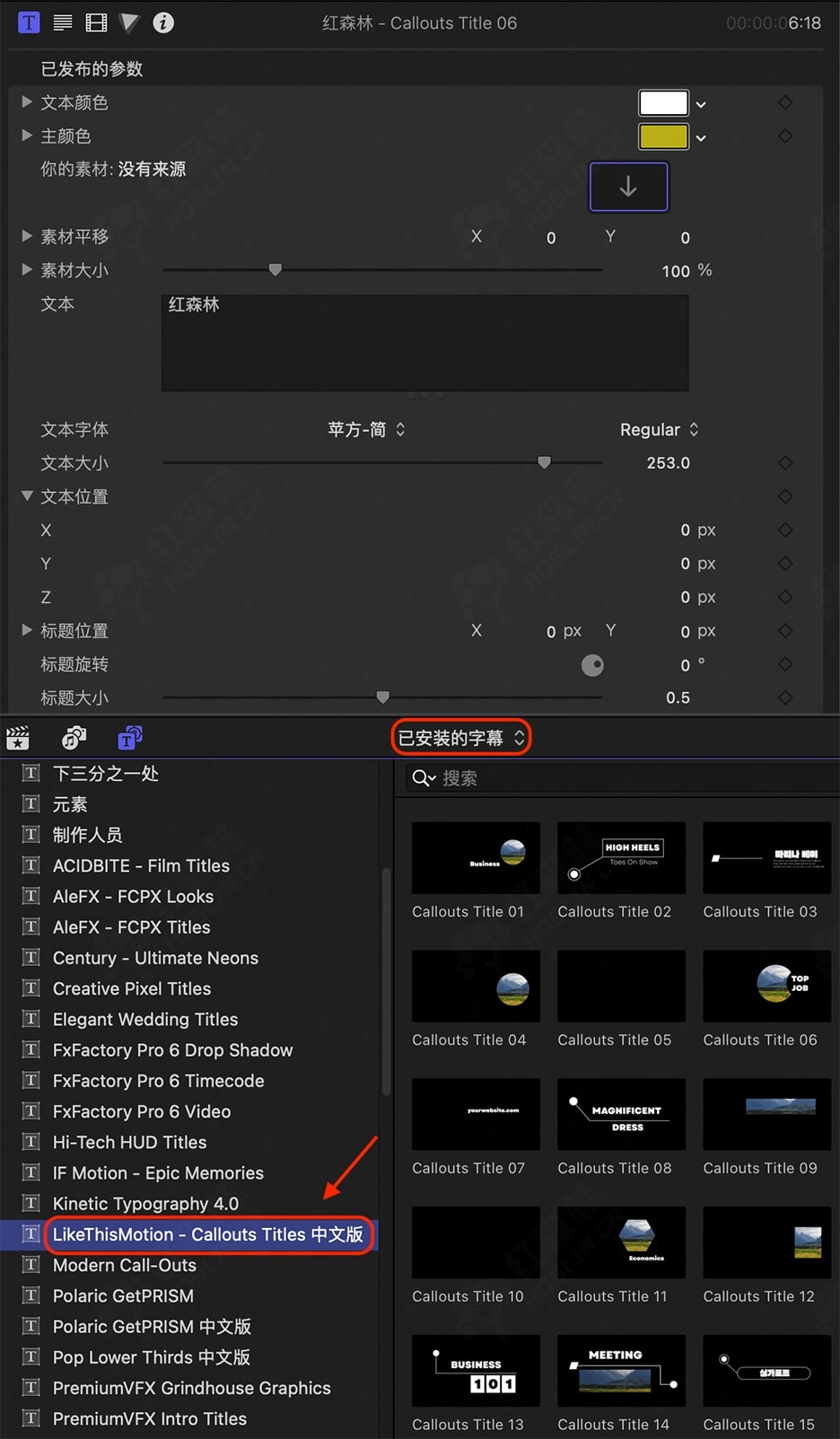Expand the 标题位置 disclosure triangle

[27, 629]
